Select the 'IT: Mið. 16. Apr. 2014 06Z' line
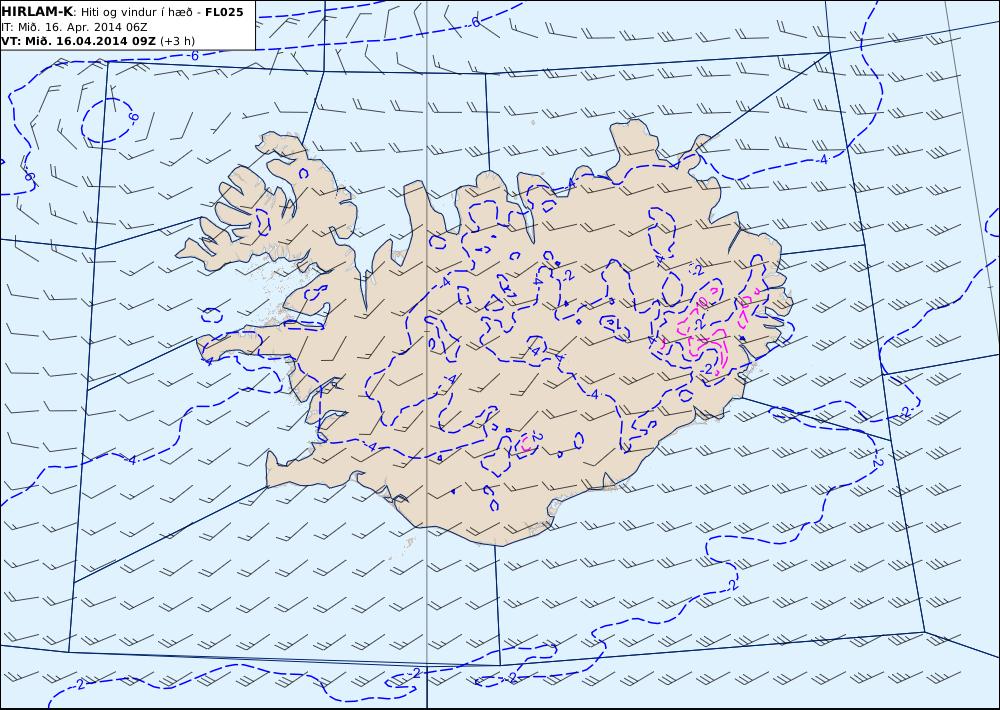Screen dimensions: 1000x710 [x=74, y=27]
